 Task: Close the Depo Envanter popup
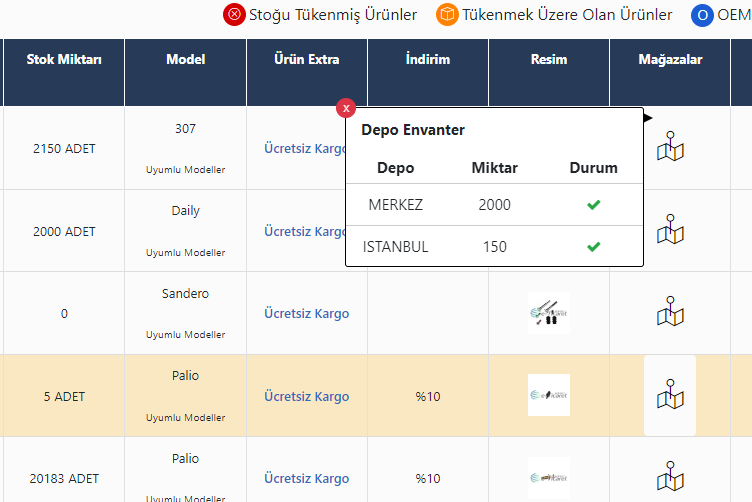346,108
